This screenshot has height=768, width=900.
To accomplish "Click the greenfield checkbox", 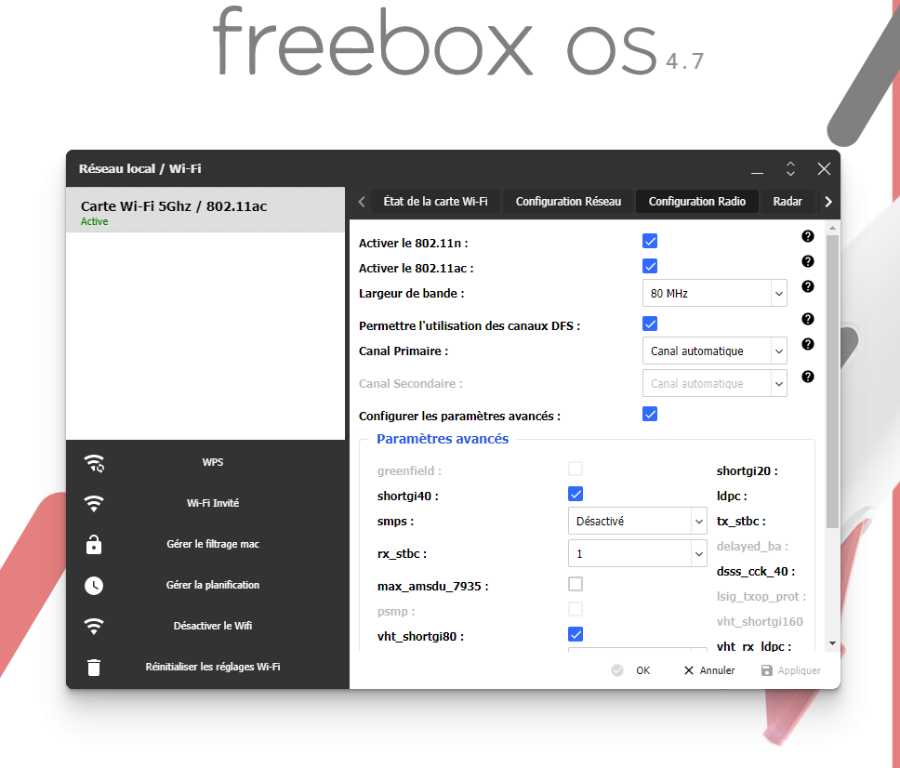I will tap(576, 469).
